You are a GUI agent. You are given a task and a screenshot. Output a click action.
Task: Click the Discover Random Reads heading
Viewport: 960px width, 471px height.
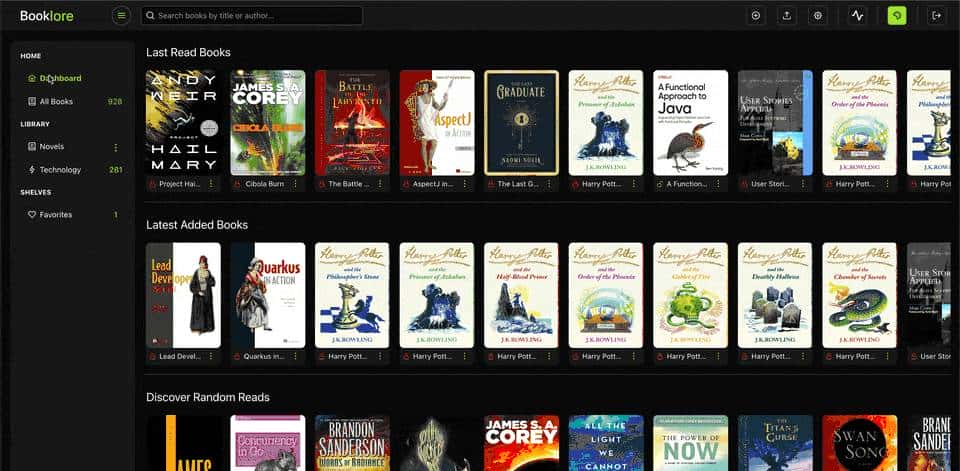click(x=208, y=398)
